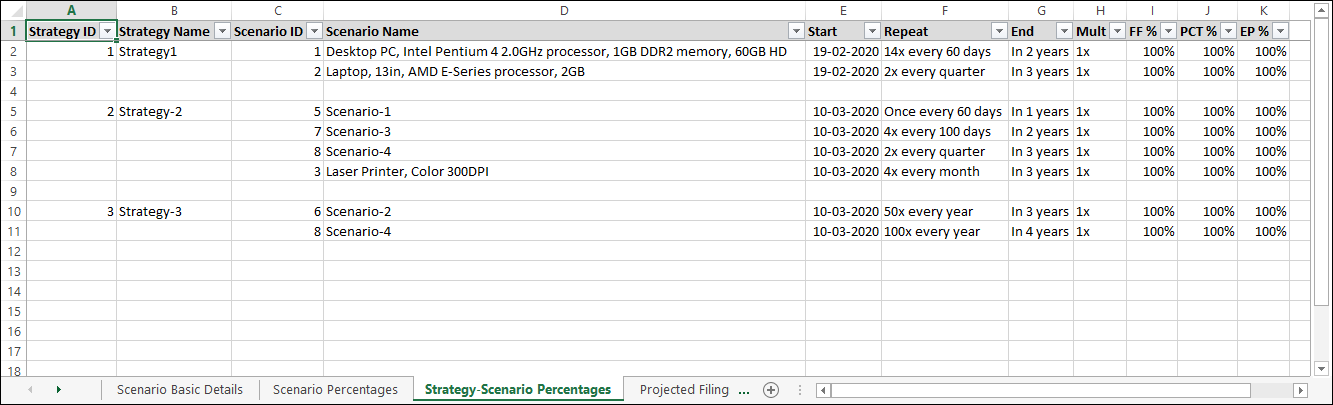Select the Laser Printer, Color 300DPI cell
Image resolution: width=1333 pixels, height=405 pixels.
[x=564, y=171]
